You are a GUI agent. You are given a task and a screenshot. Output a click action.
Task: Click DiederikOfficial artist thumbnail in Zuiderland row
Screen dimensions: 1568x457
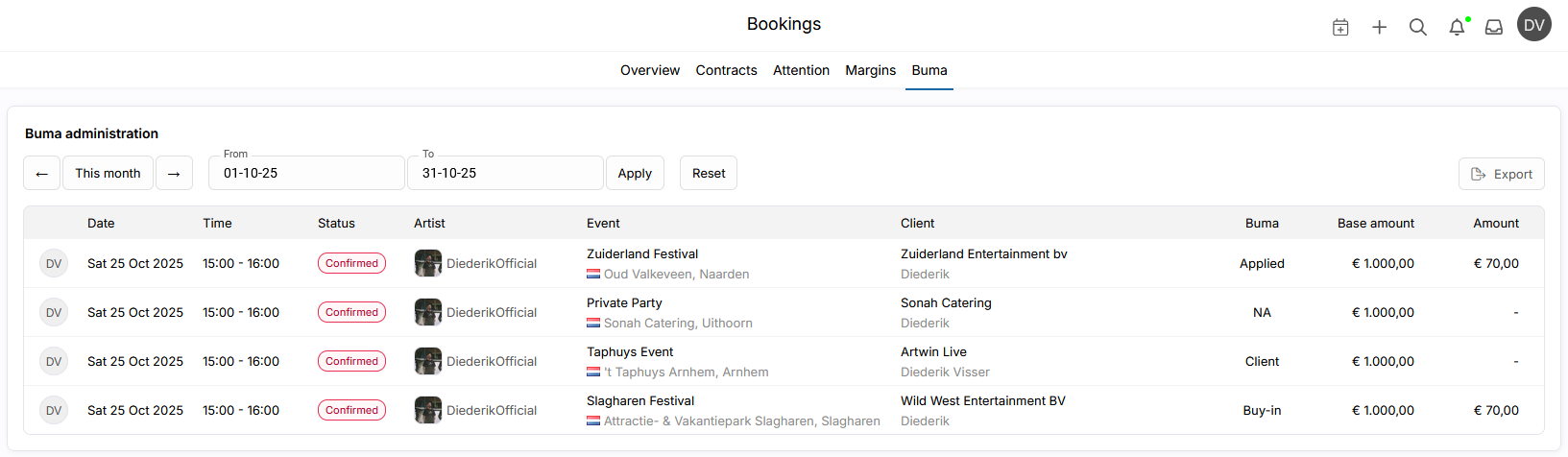tap(428, 263)
